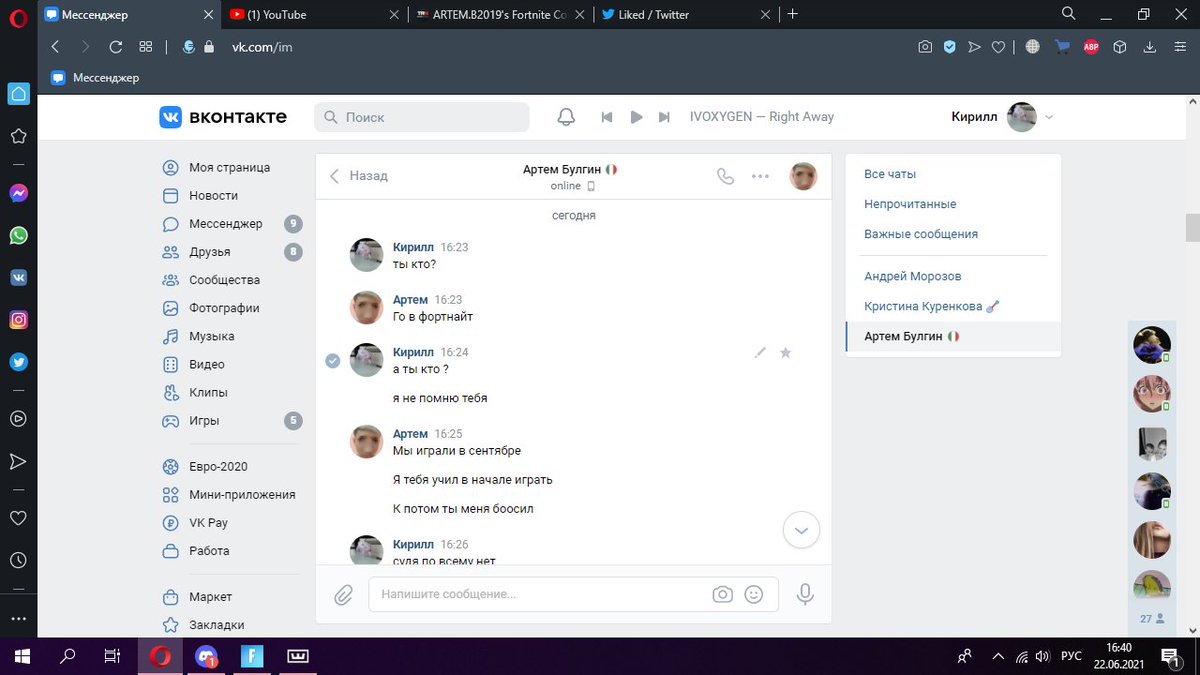Open the emoji smiley picker
The image size is (1200, 675).
754,595
